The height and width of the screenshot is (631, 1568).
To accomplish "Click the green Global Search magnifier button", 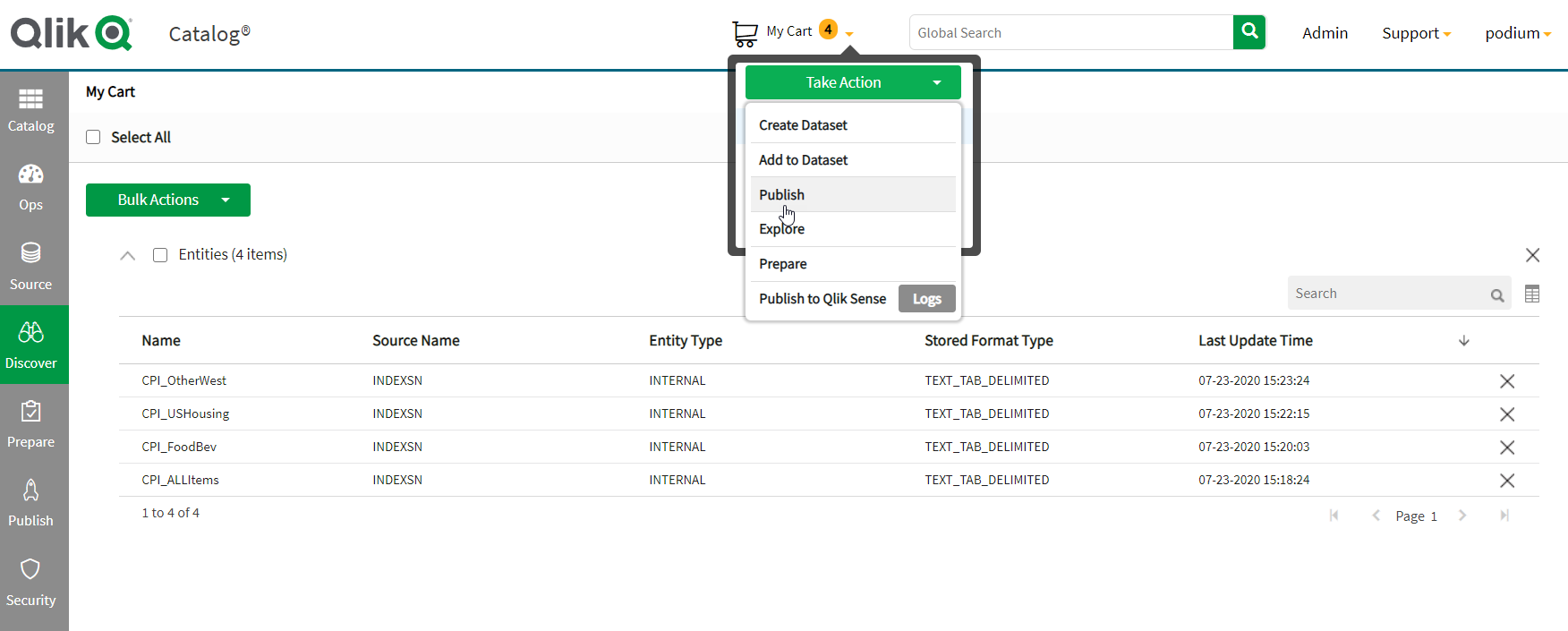I will tap(1249, 32).
